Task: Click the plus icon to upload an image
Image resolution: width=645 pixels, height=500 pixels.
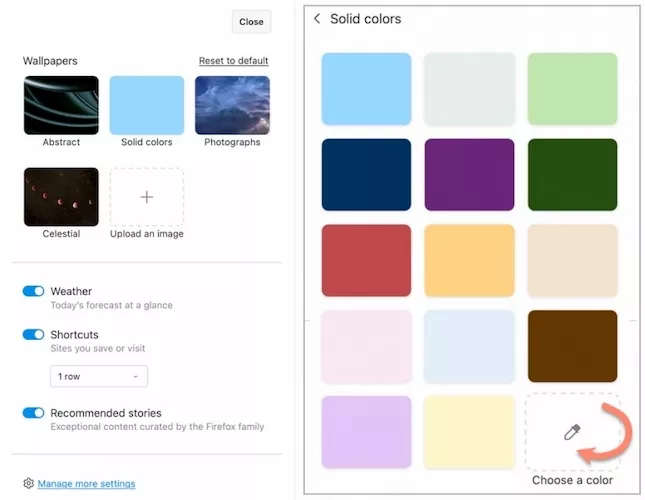Action: [147, 197]
